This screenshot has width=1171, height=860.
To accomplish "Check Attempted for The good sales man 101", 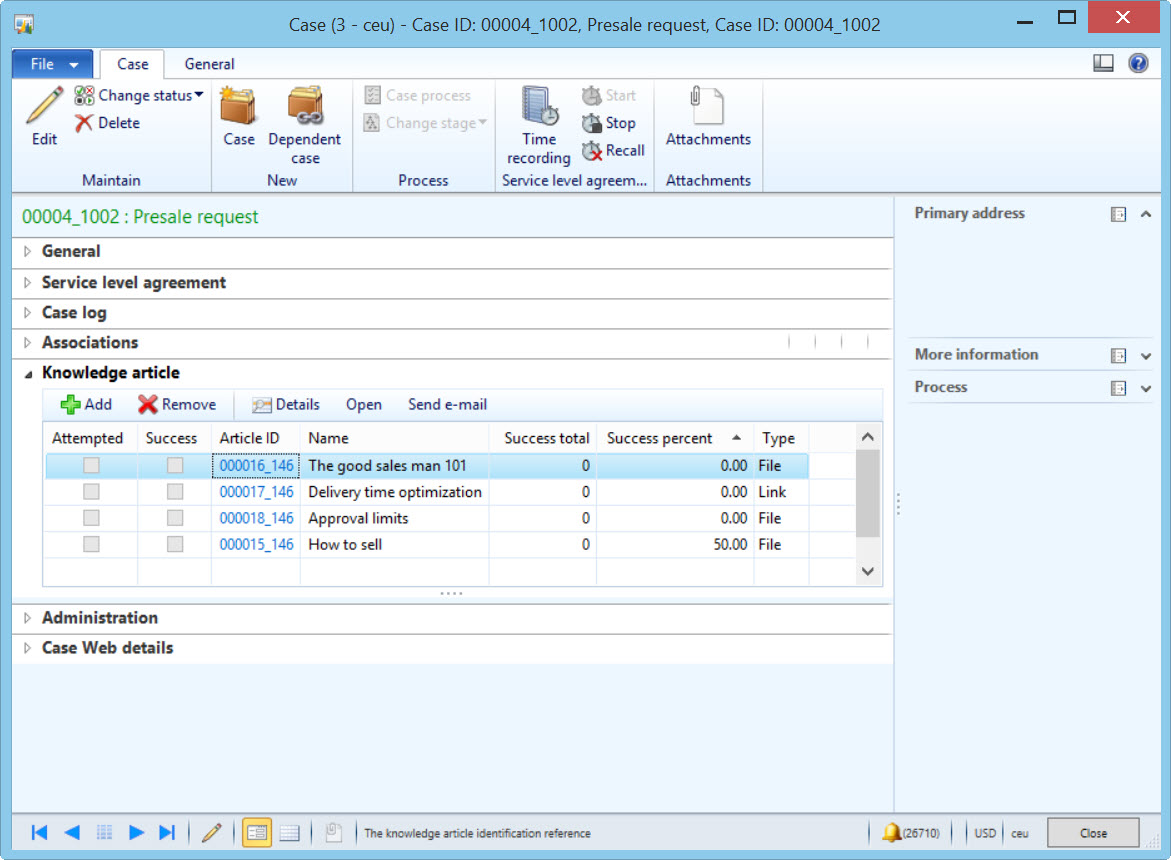I will coord(91,465).
